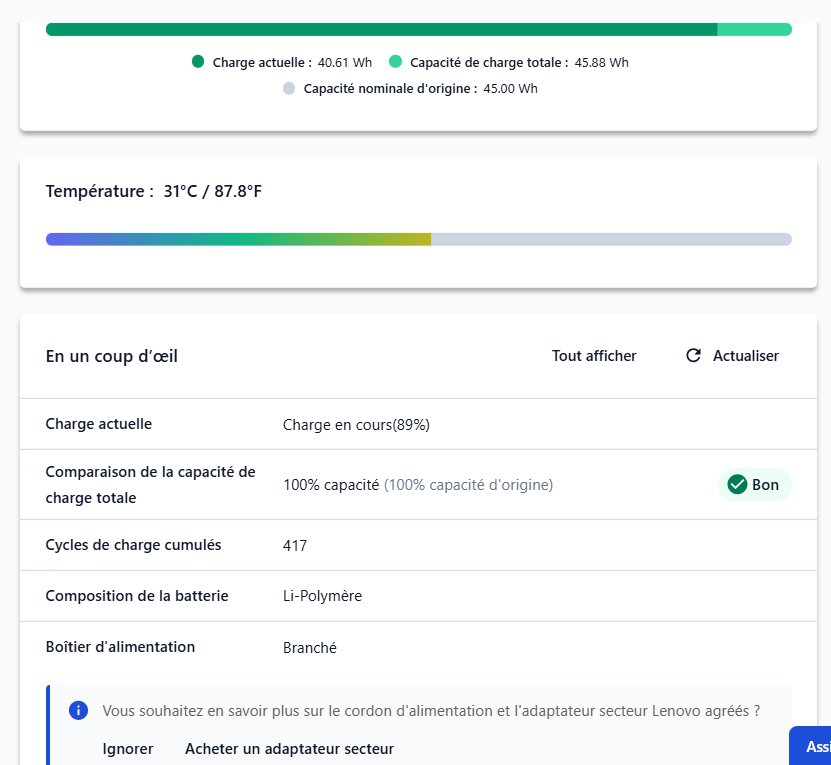Click the Li-Polymère battery composition value
831x765 pixels.
point(322,596)
